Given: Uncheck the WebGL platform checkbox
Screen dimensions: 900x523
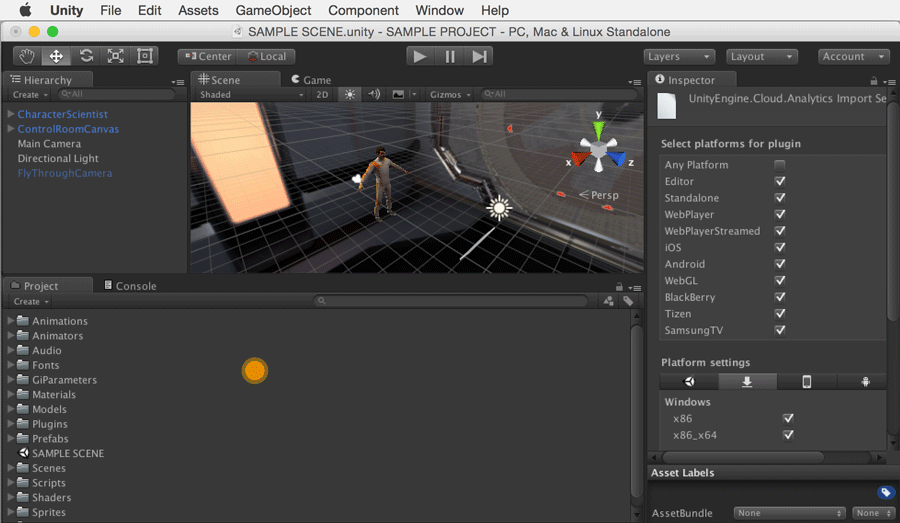Looking at the screenshot, I should point(780,281).
